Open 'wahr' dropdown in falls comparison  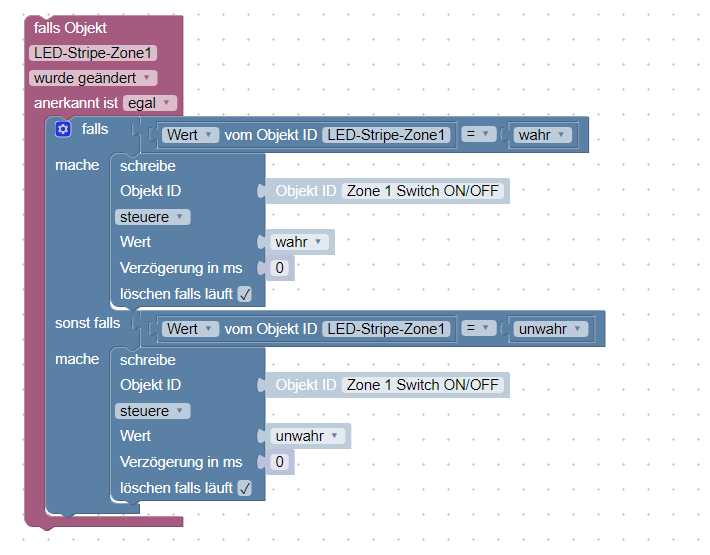(542, 135)
